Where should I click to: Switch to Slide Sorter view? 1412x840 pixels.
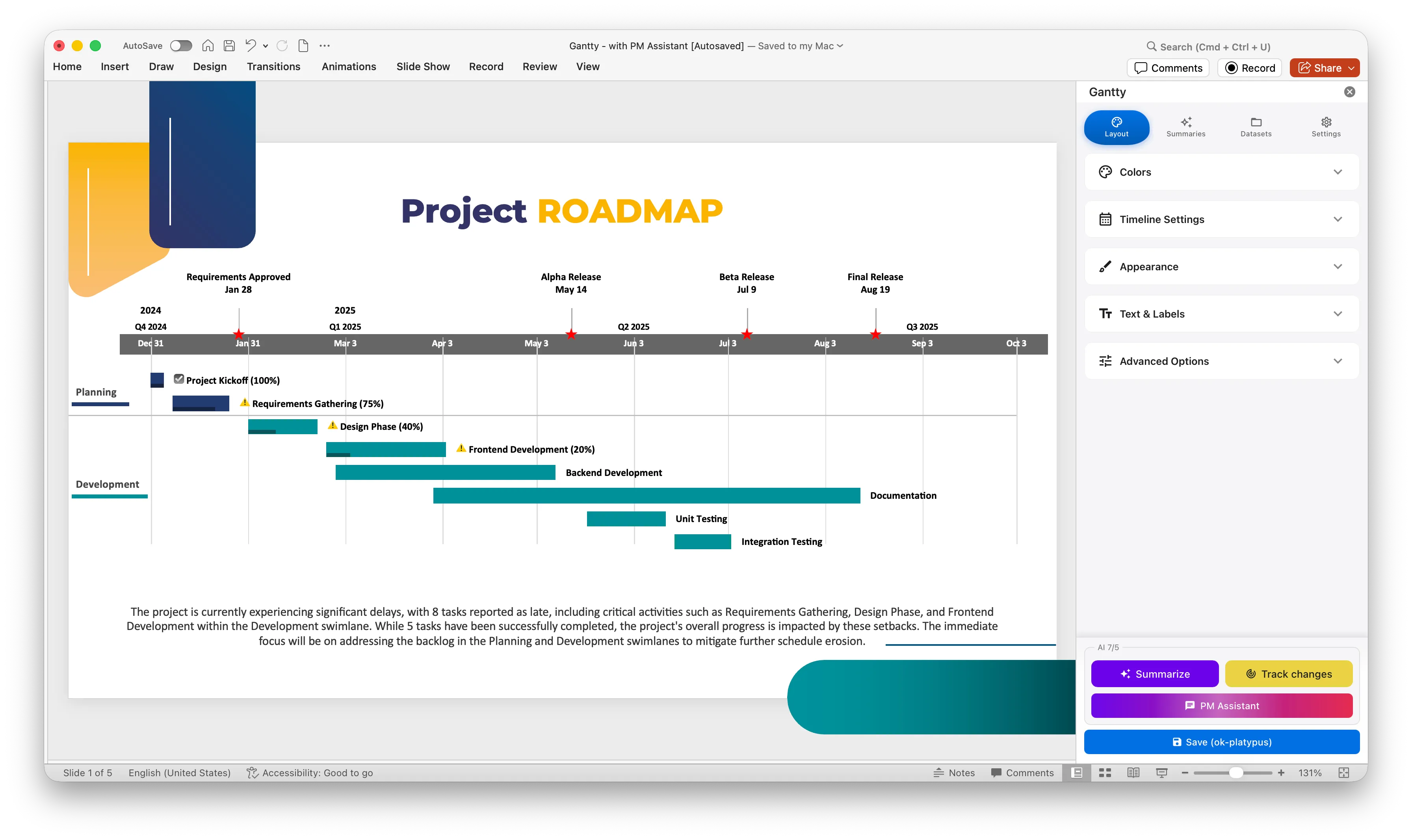[x=1105, y=772]
